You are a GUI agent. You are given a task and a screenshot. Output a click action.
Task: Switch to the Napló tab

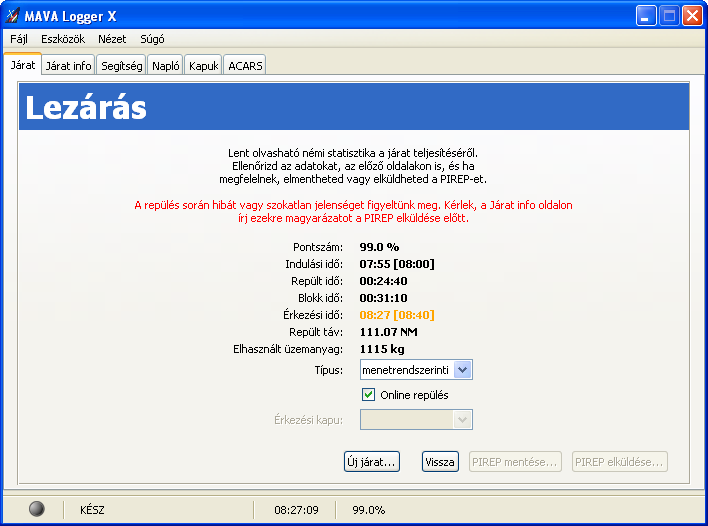point(166,66)
